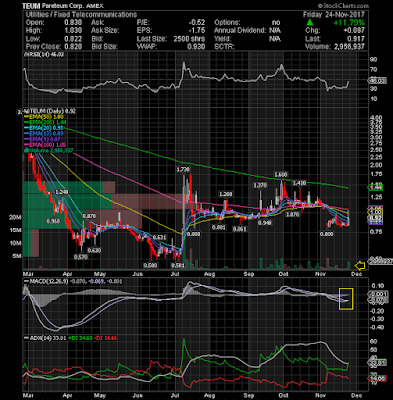Click the ADX axis value tag 33.81
This screenshot has height=400, width=393.
(377, 363)
